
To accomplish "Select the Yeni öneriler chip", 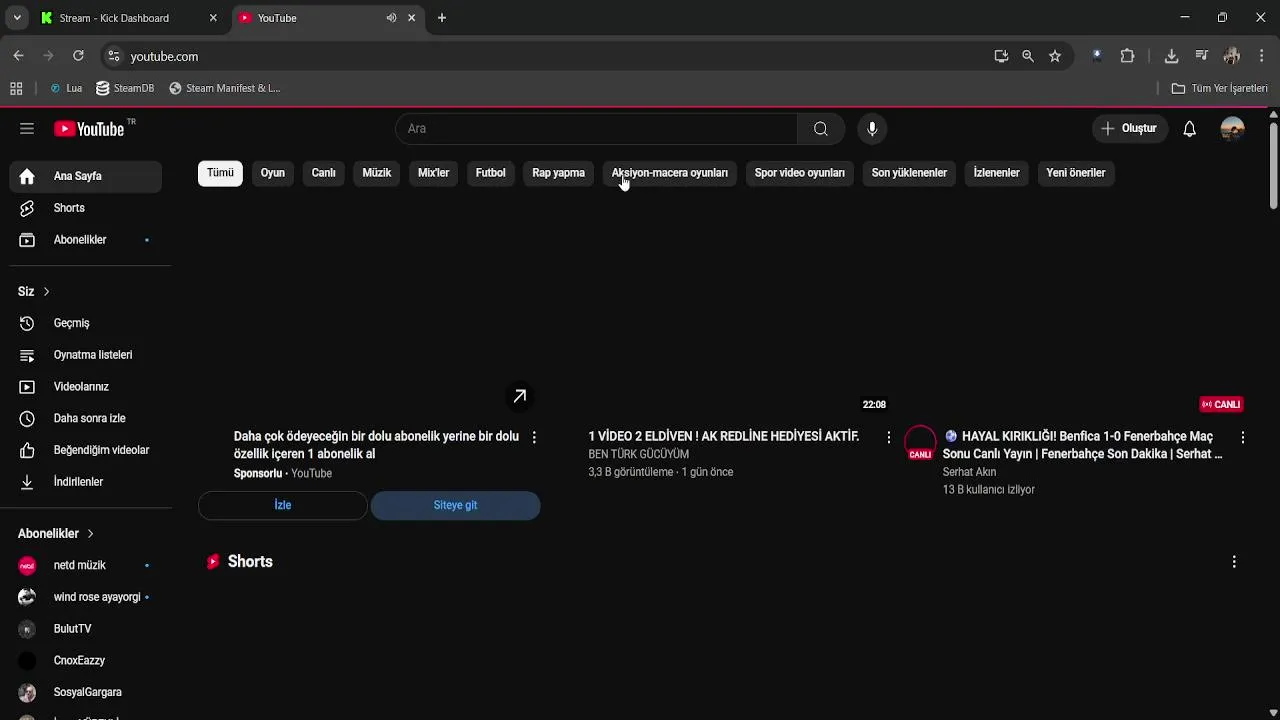I will pyautogui.click(x=1076, y=173).
